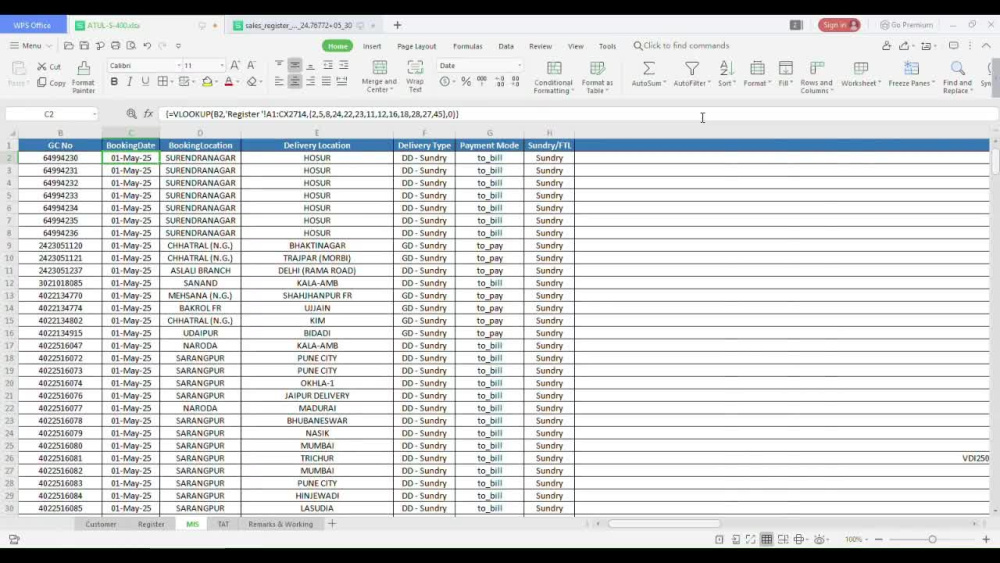
Task: Click the Go Premium button
Action: (906, 25)
